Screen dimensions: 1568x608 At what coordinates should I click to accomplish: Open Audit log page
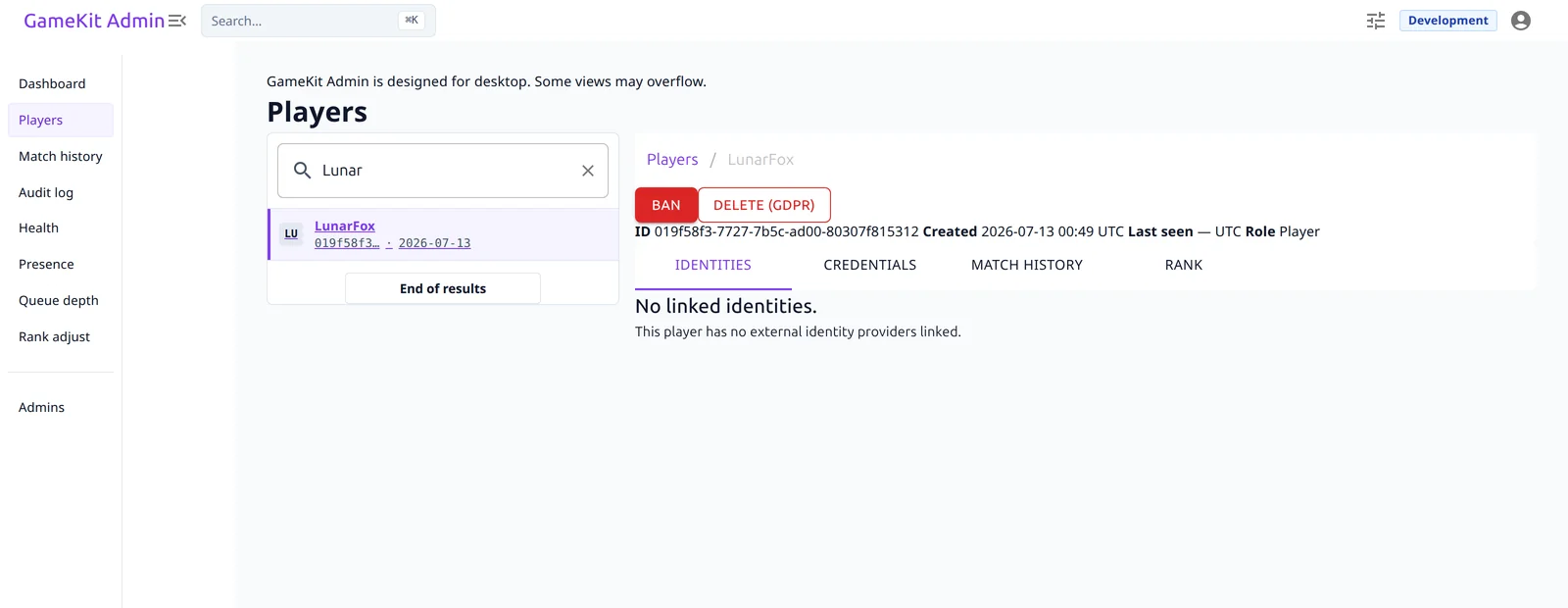point(61,192)
